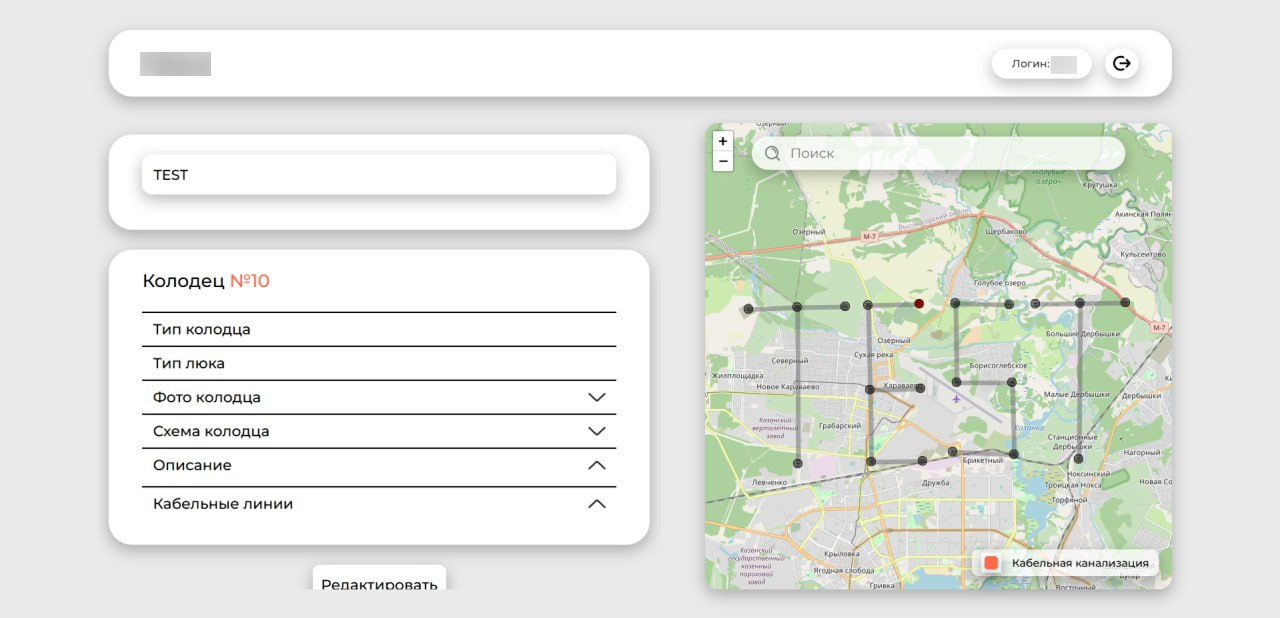
Task: Log out using the exit arrow icon
Action: coord(1122,64)
